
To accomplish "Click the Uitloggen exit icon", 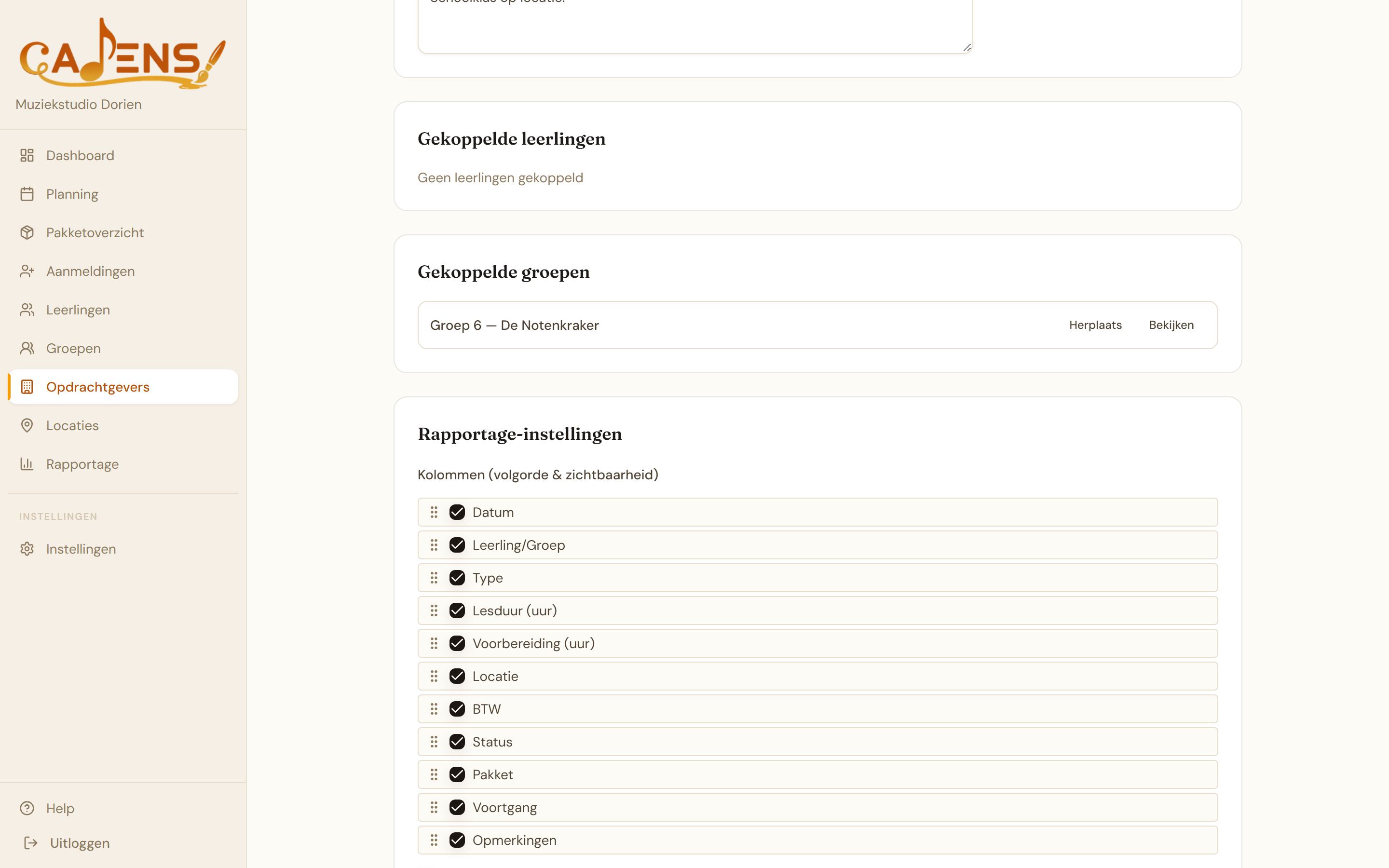I will pyautogui.click(x=31, y=843).
